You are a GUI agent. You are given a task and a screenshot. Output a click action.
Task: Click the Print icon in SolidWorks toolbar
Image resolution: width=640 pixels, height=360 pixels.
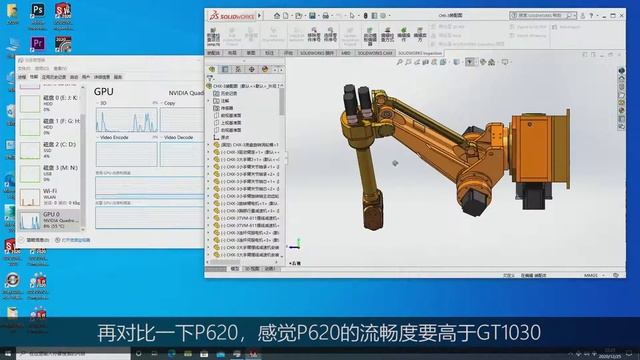click(325, 16)
